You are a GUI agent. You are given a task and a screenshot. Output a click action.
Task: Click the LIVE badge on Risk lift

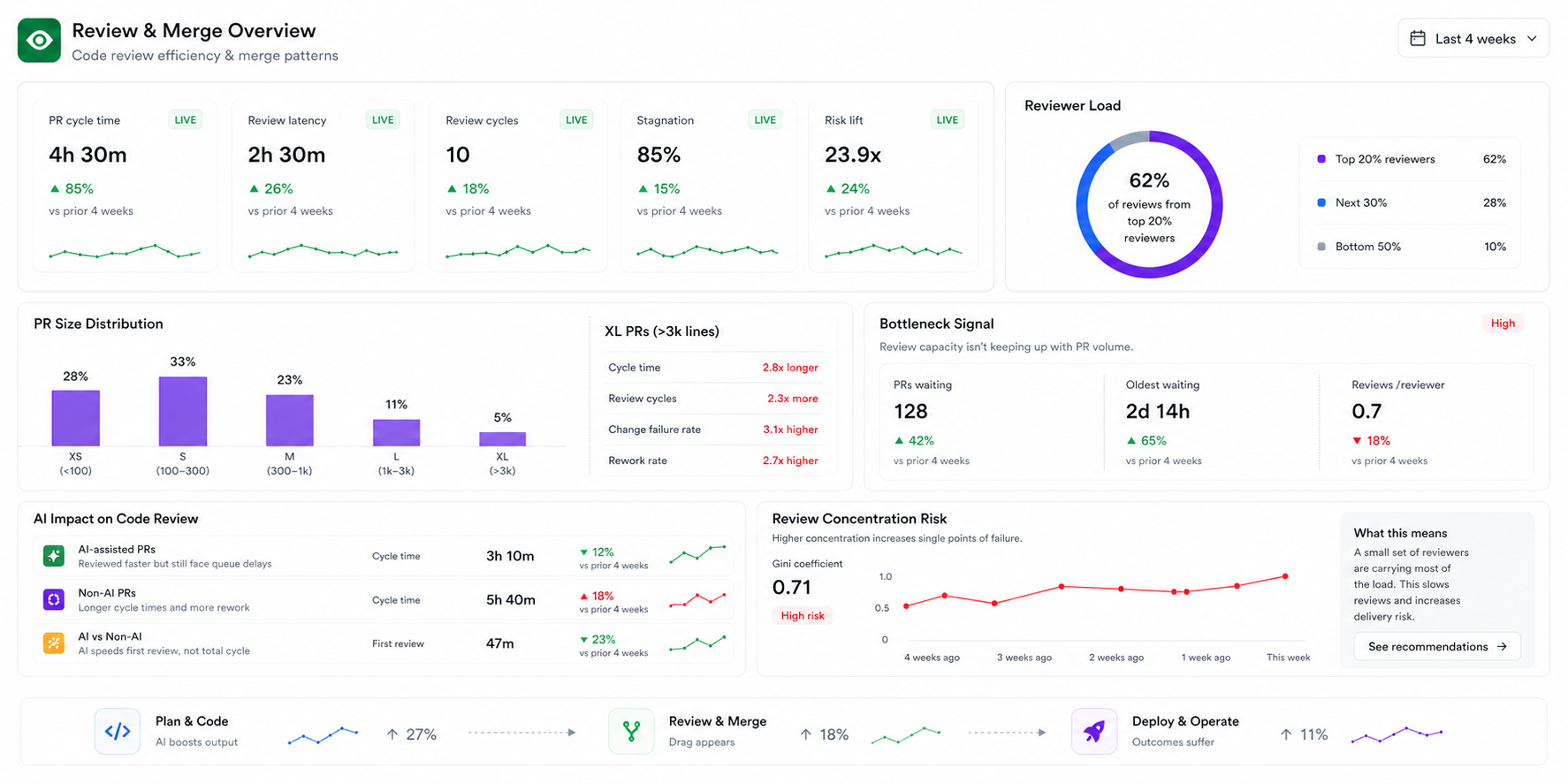click(948, 120)
